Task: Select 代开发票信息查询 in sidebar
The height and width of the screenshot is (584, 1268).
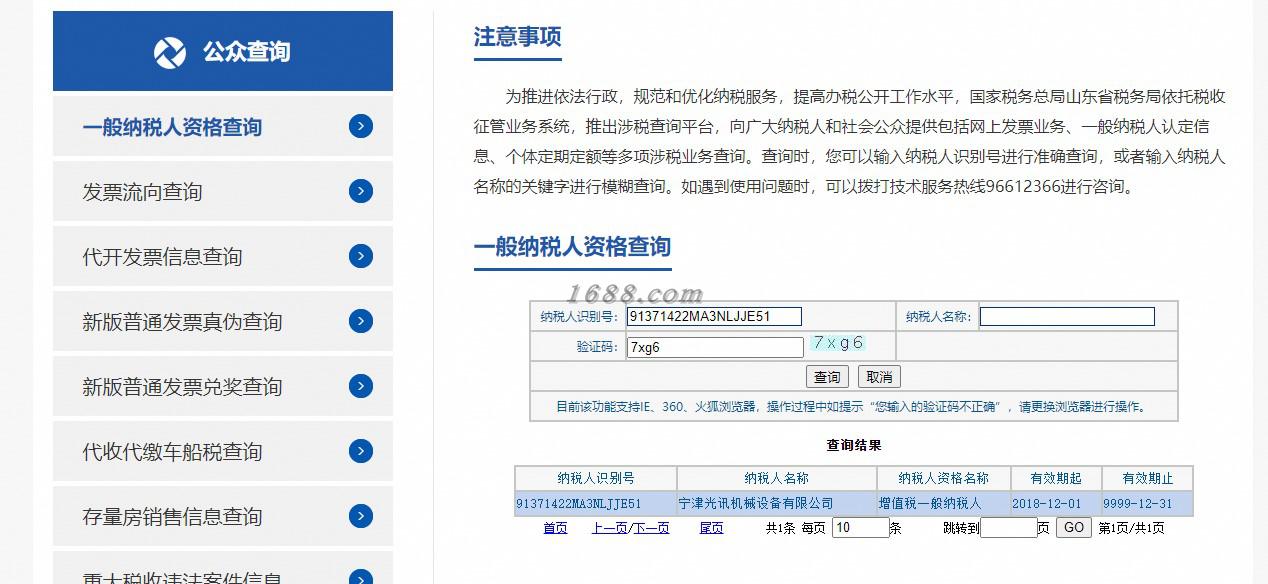Action: pyautogui.click(x=223, y=256)
